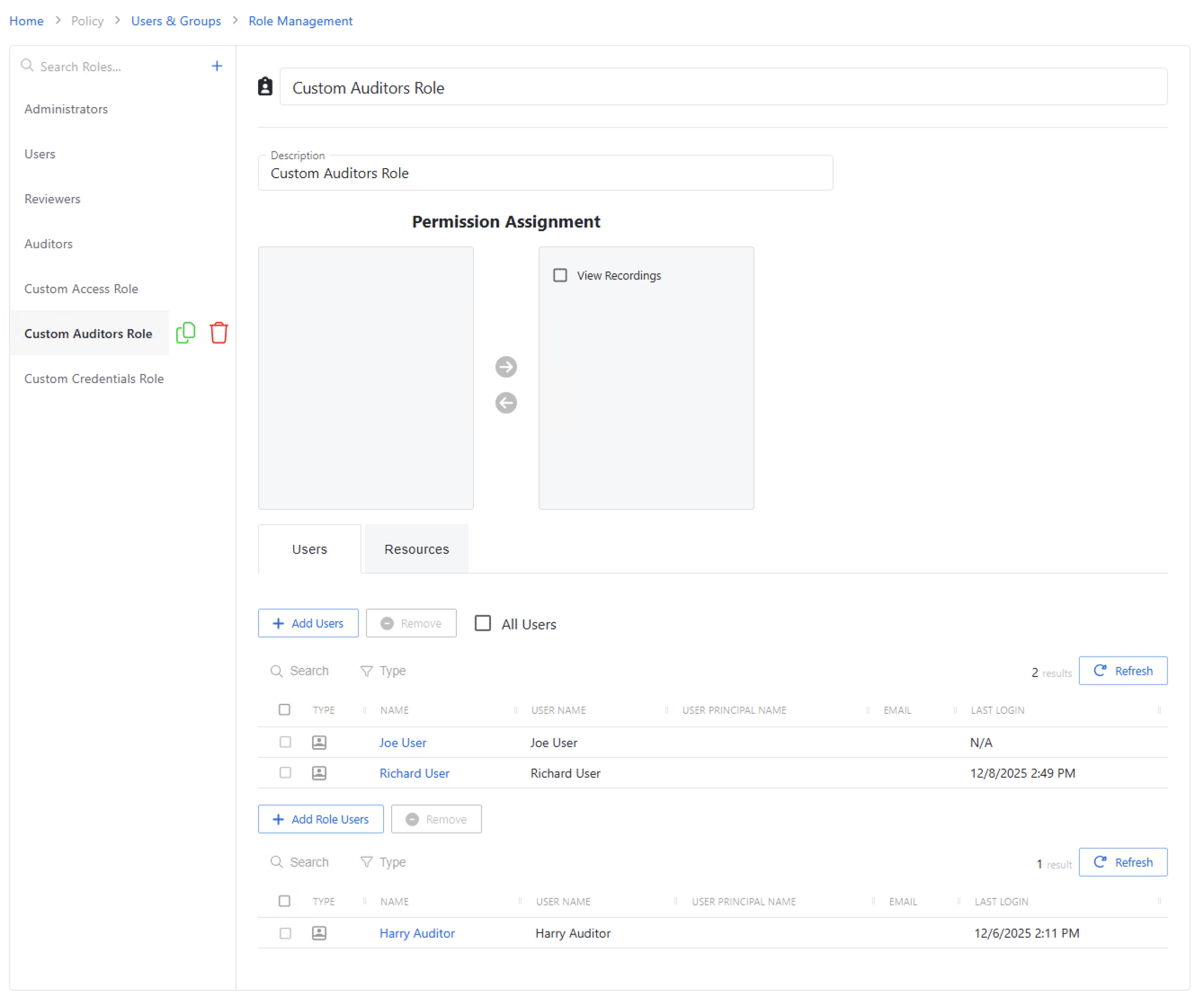The height and width of the screenshot is (998, 1204).
Task: Select the Users tab
Action: [309, 548]
